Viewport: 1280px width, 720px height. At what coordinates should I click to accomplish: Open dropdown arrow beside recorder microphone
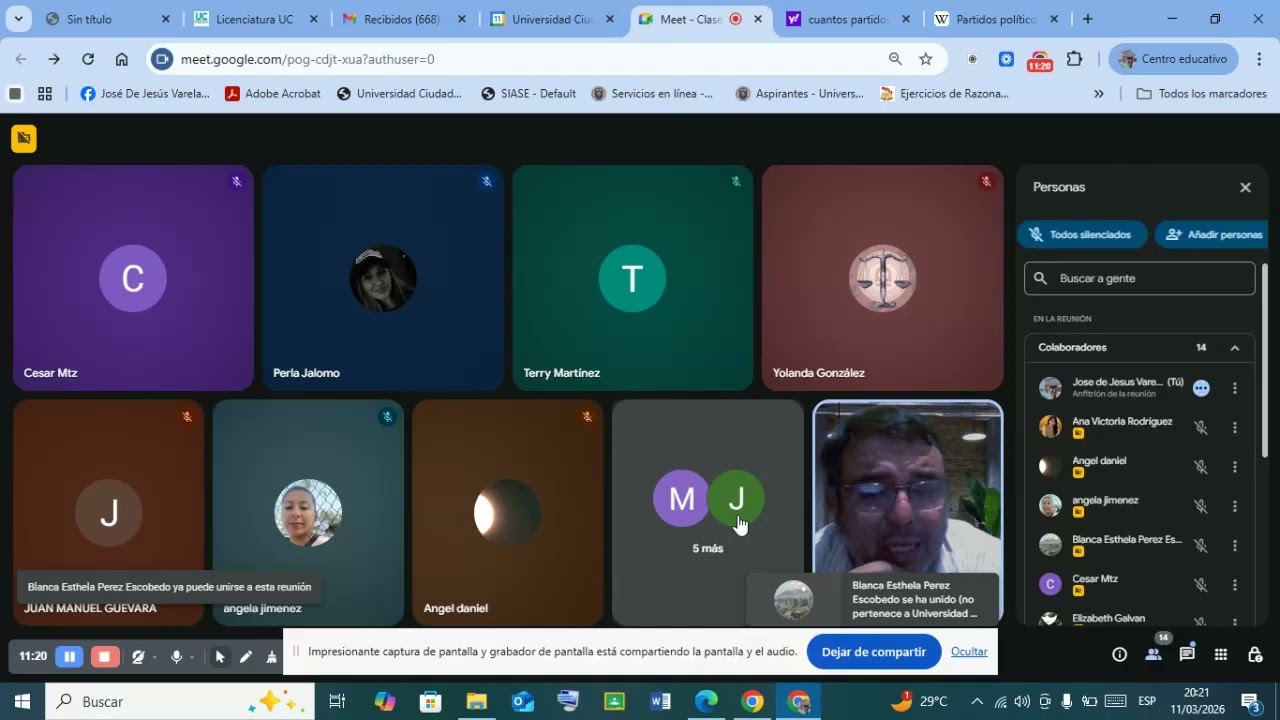pos(193,657)
